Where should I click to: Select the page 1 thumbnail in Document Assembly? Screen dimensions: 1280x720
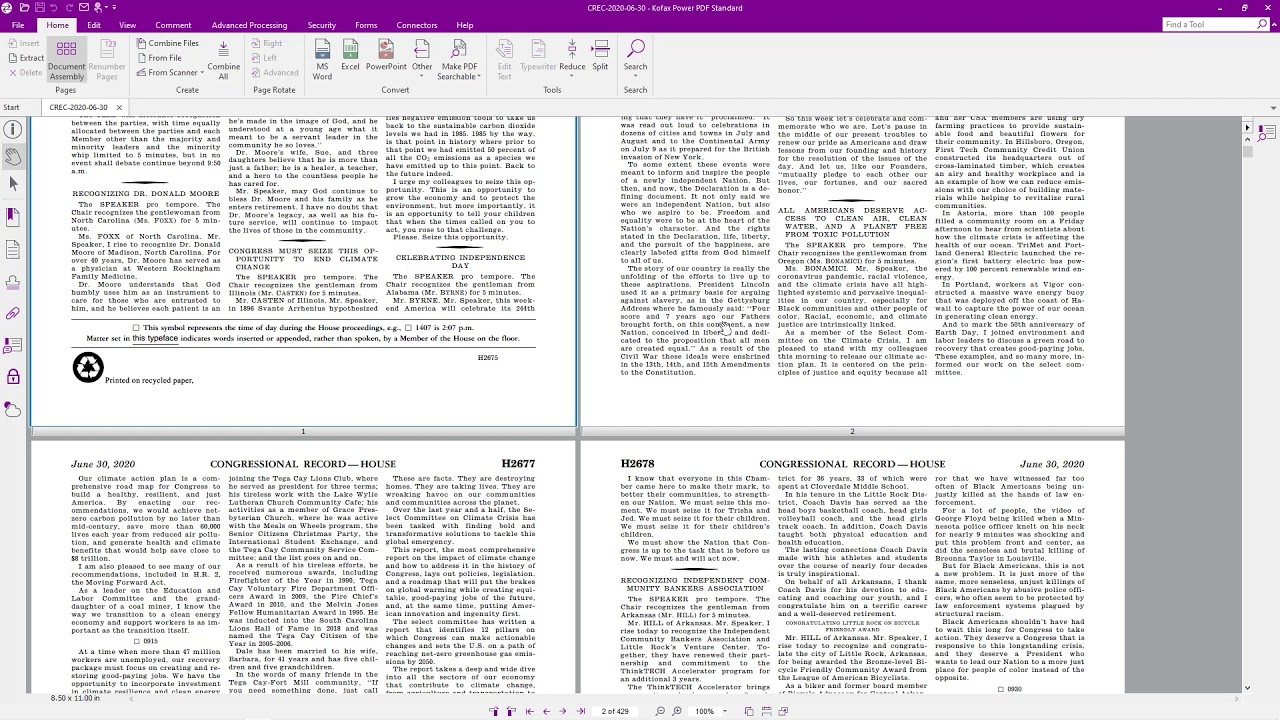coord(303,271)
